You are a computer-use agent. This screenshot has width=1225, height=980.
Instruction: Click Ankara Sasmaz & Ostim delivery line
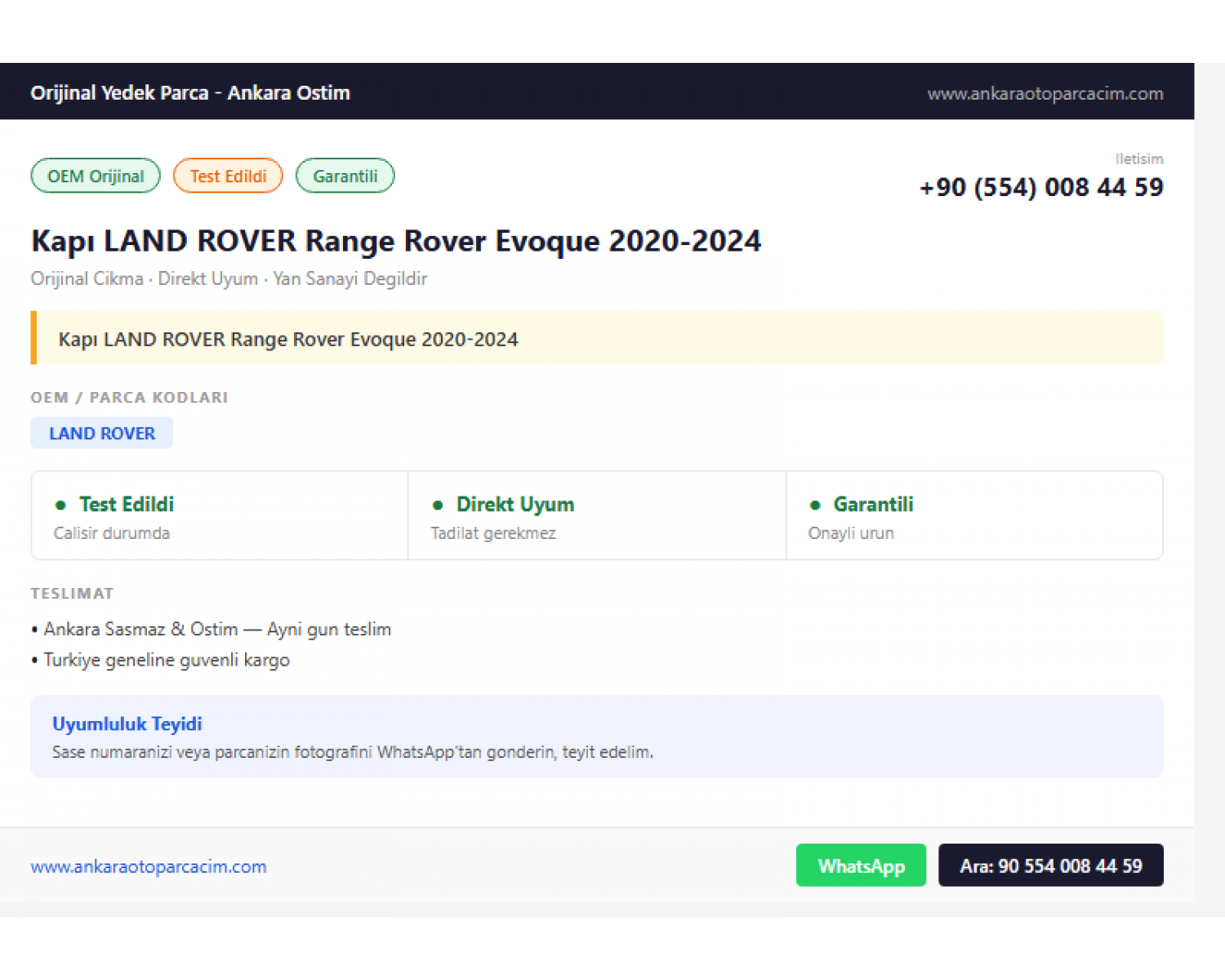[x=212, y=629]
